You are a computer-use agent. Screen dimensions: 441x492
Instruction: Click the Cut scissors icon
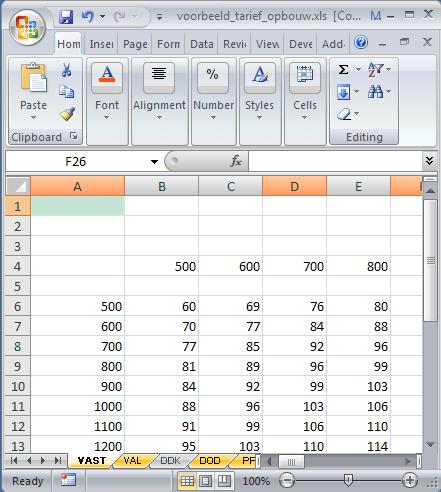tap(67, 70)
